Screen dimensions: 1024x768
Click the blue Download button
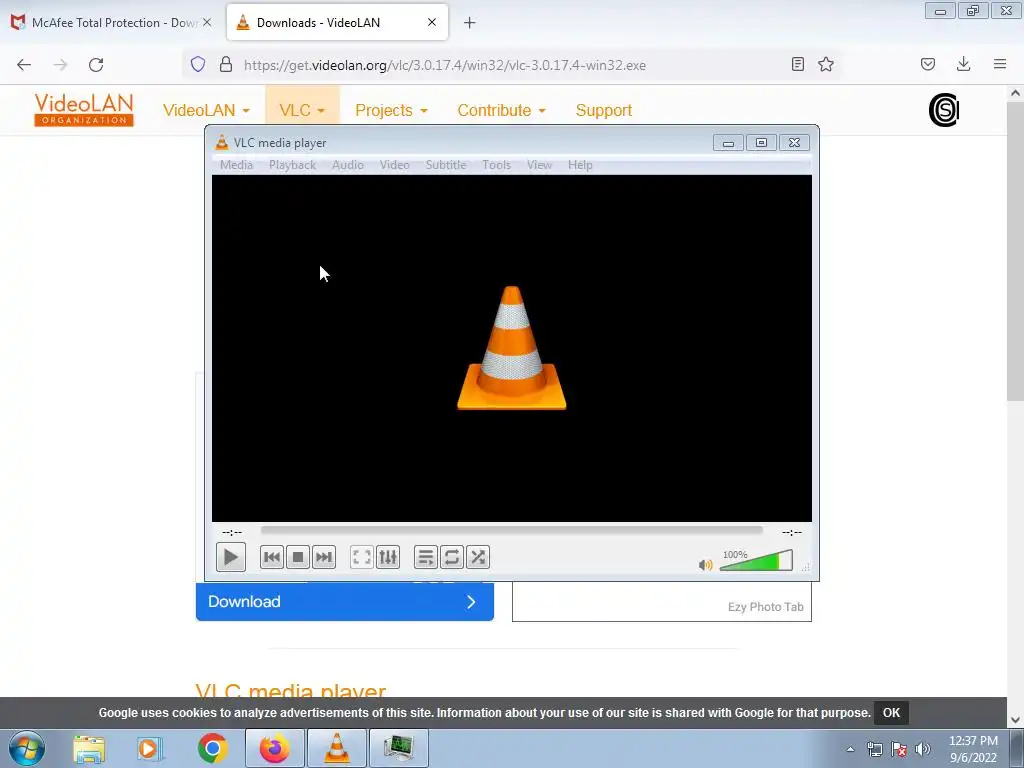click(345, 601)
